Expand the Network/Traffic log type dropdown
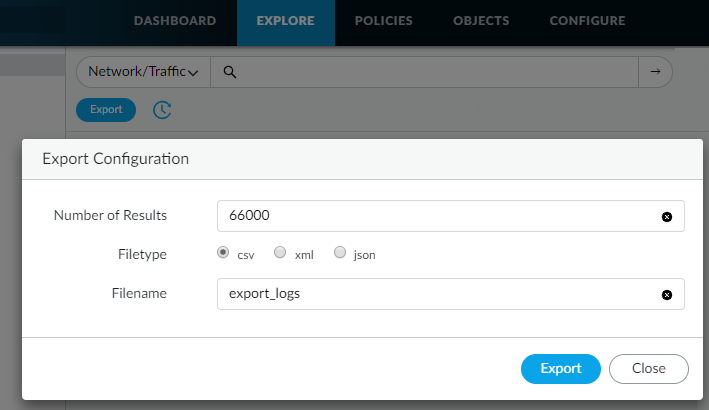The image size is (709, 410). coord(143,72)
